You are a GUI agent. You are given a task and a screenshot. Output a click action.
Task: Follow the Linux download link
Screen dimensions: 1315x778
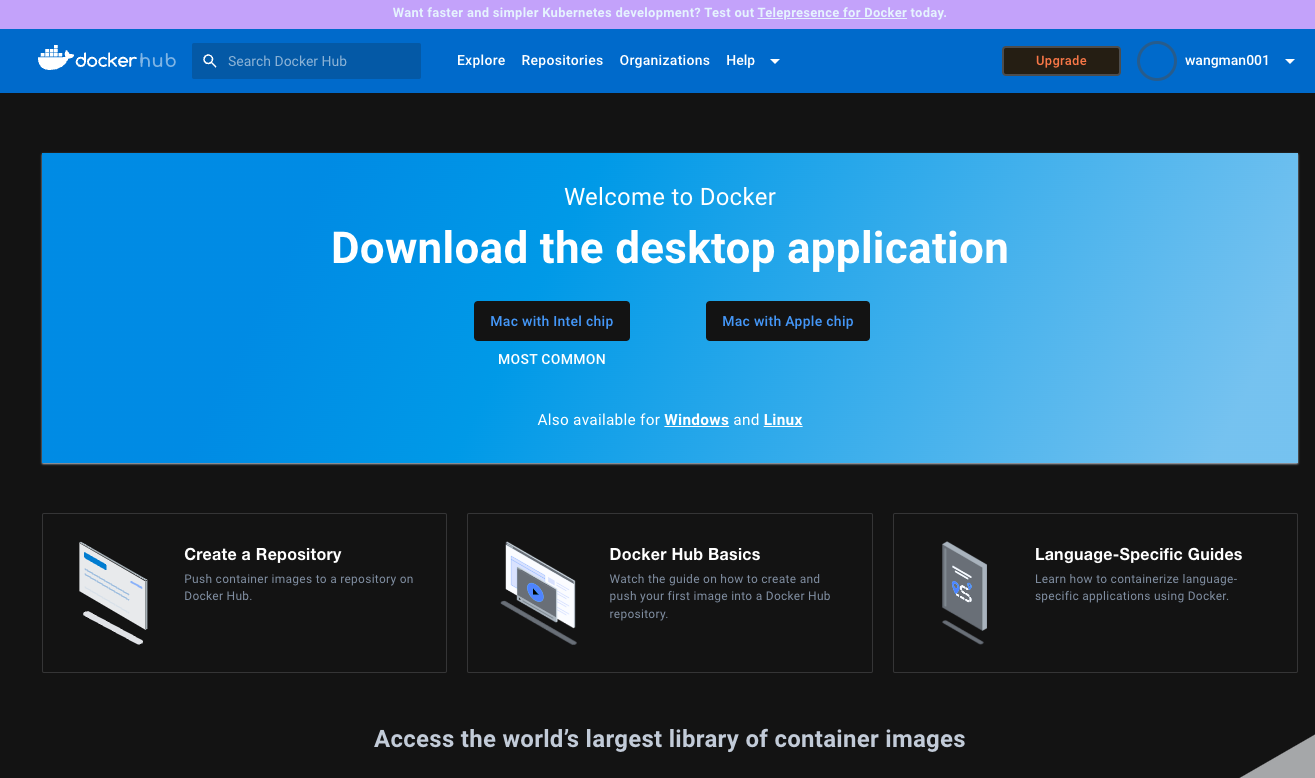pyautogui.click(x=783, y=420)
